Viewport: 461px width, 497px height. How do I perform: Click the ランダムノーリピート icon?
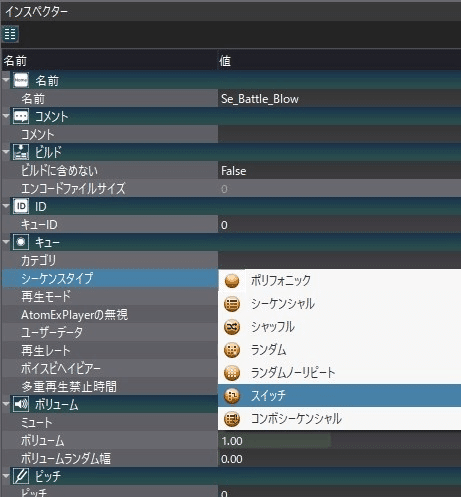point(232,373)
